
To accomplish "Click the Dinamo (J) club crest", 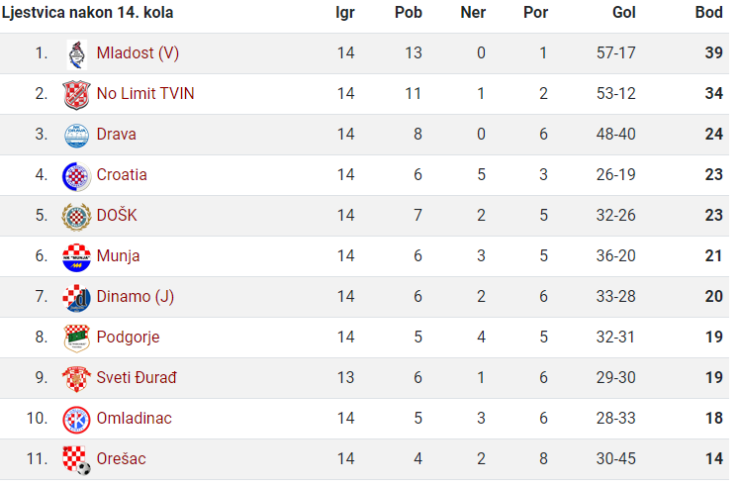I will (x=76, y=298).
